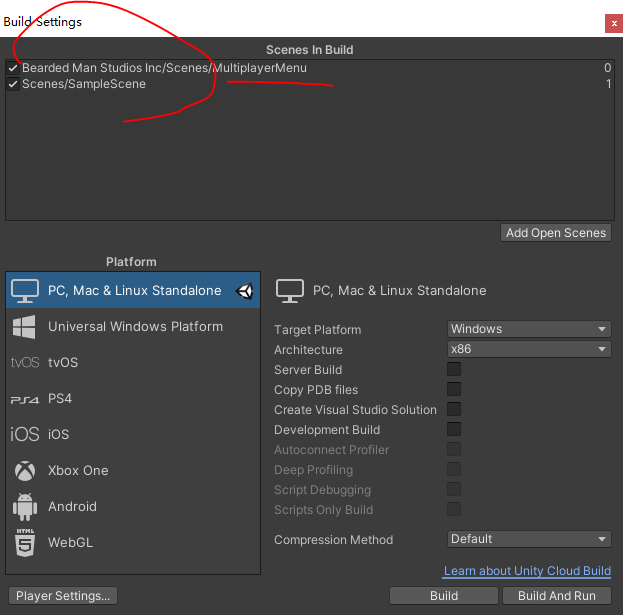
Task: Click the PS4 platform logo icon
Action: [x=25, y=399]
